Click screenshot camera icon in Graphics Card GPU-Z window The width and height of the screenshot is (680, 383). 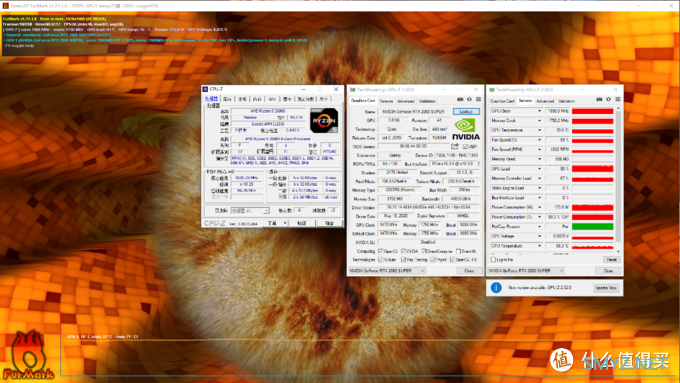(460, 100)
